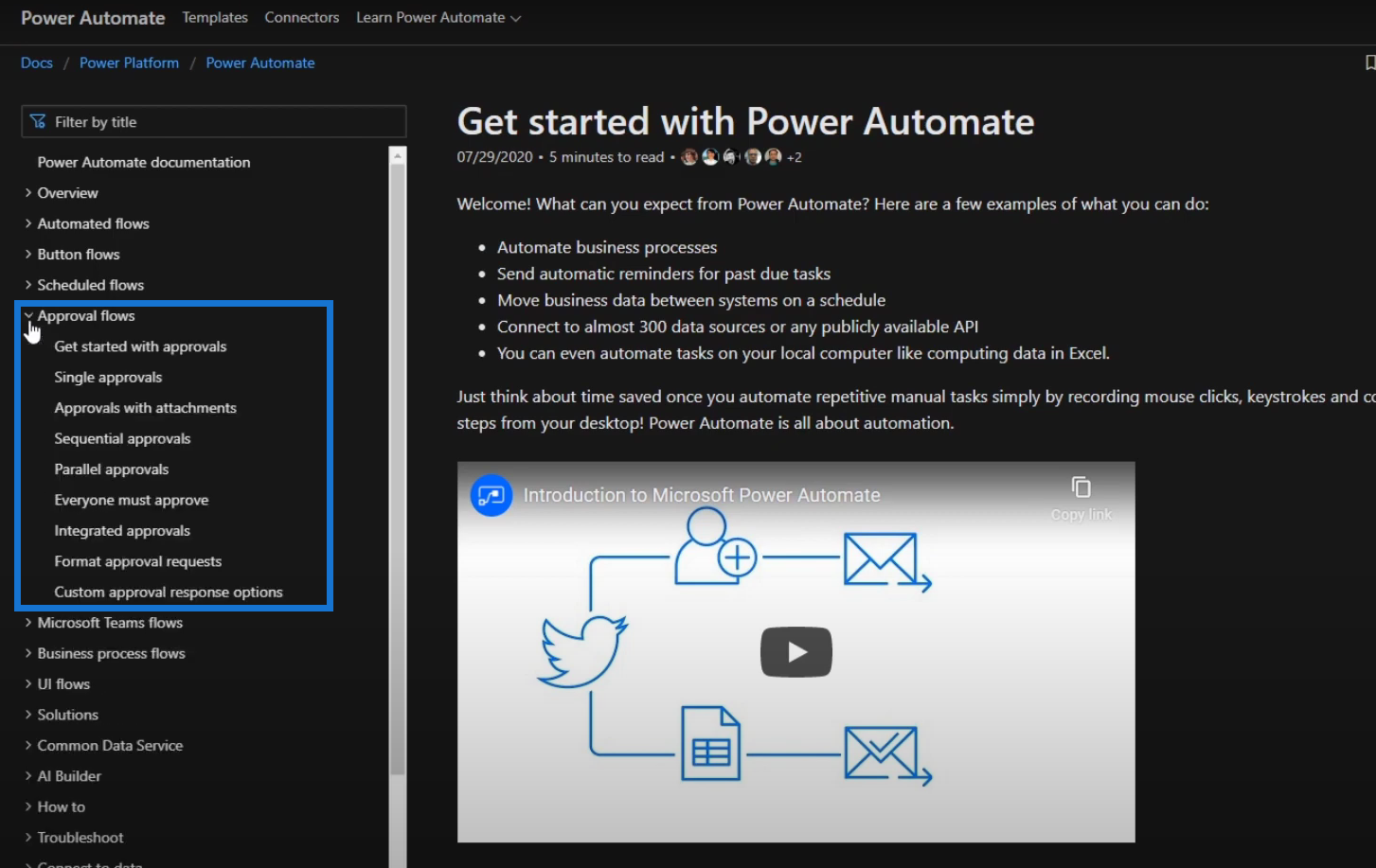Open Everyone must approve article
This screenshot has width=1376, height=868.
(x=131, y=500)
